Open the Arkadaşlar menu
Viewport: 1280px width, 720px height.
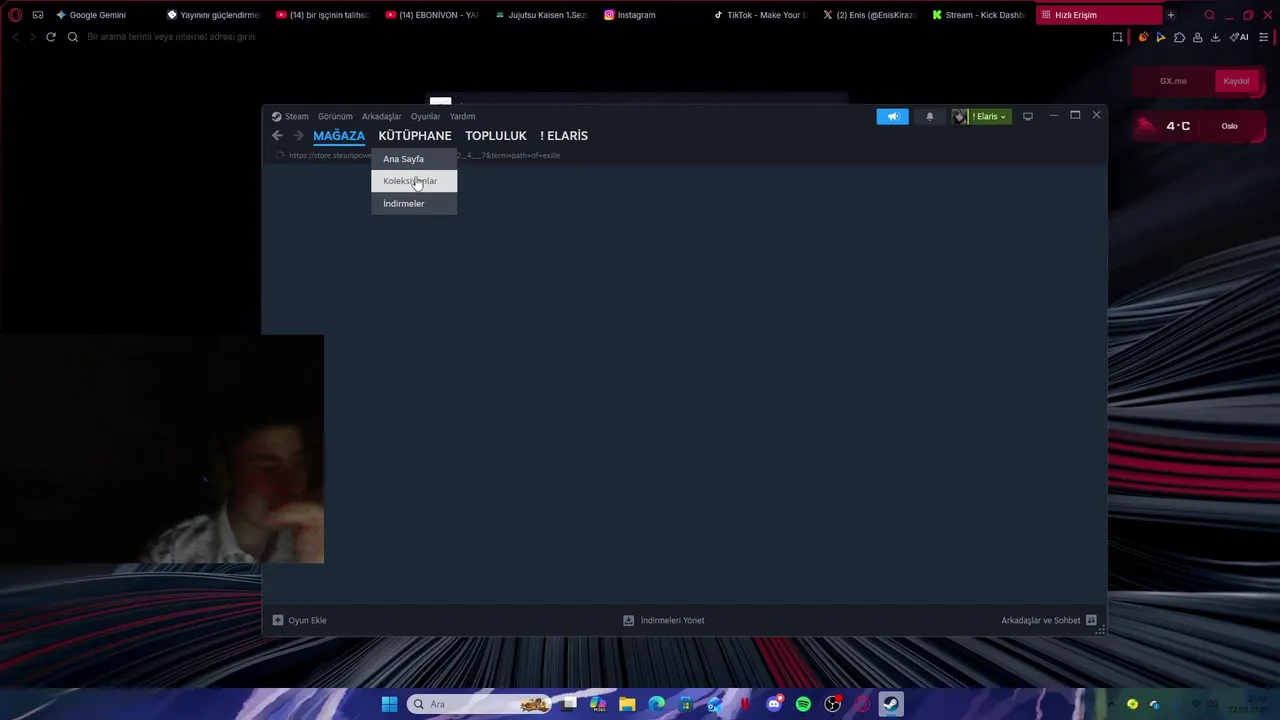[381, 116]
